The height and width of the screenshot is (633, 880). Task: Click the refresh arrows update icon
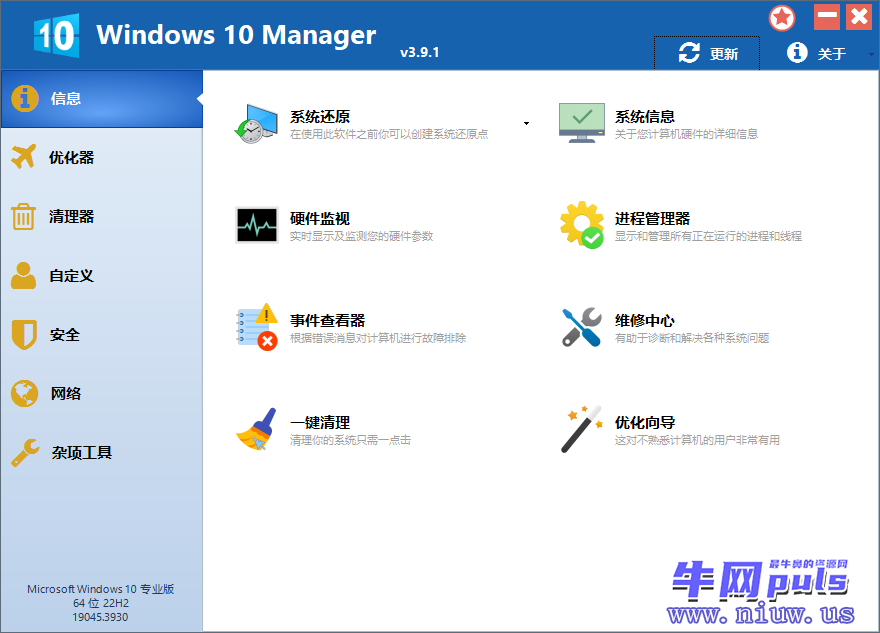click(689, 53)
